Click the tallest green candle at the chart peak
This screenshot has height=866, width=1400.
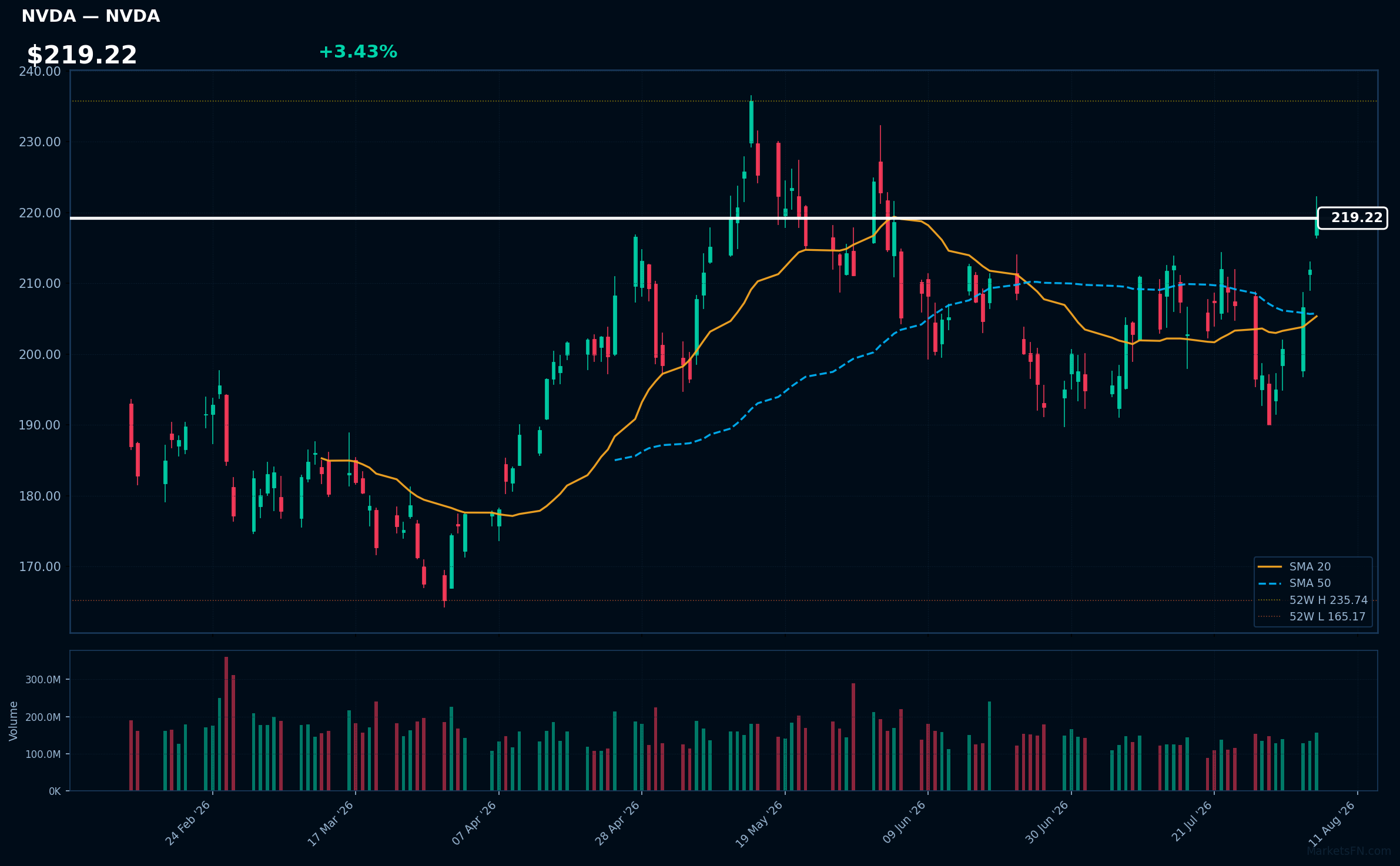pyautogui.click(x=751, y=122)
